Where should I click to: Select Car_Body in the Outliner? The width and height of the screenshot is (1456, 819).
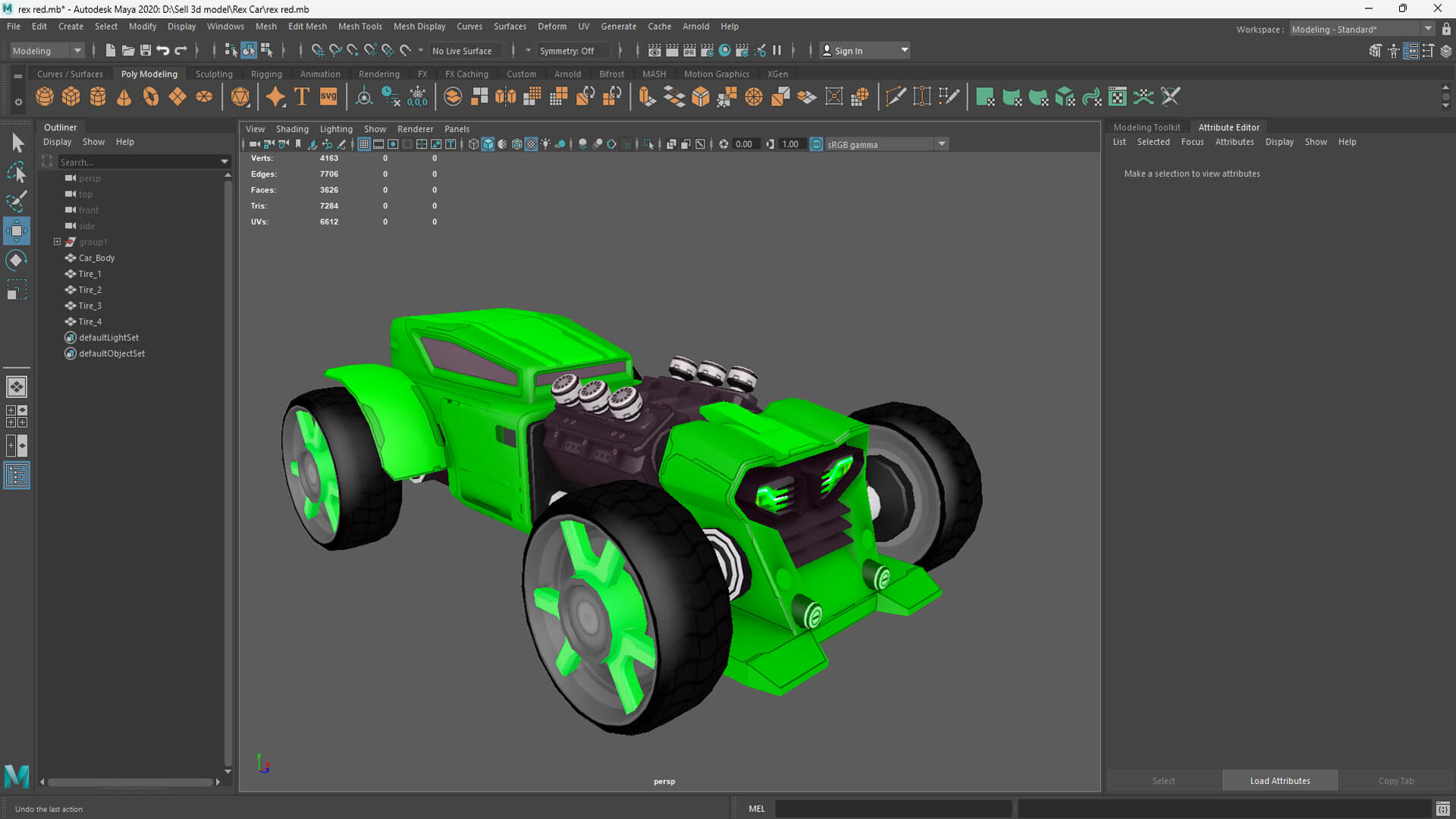(x=96, y=258)
